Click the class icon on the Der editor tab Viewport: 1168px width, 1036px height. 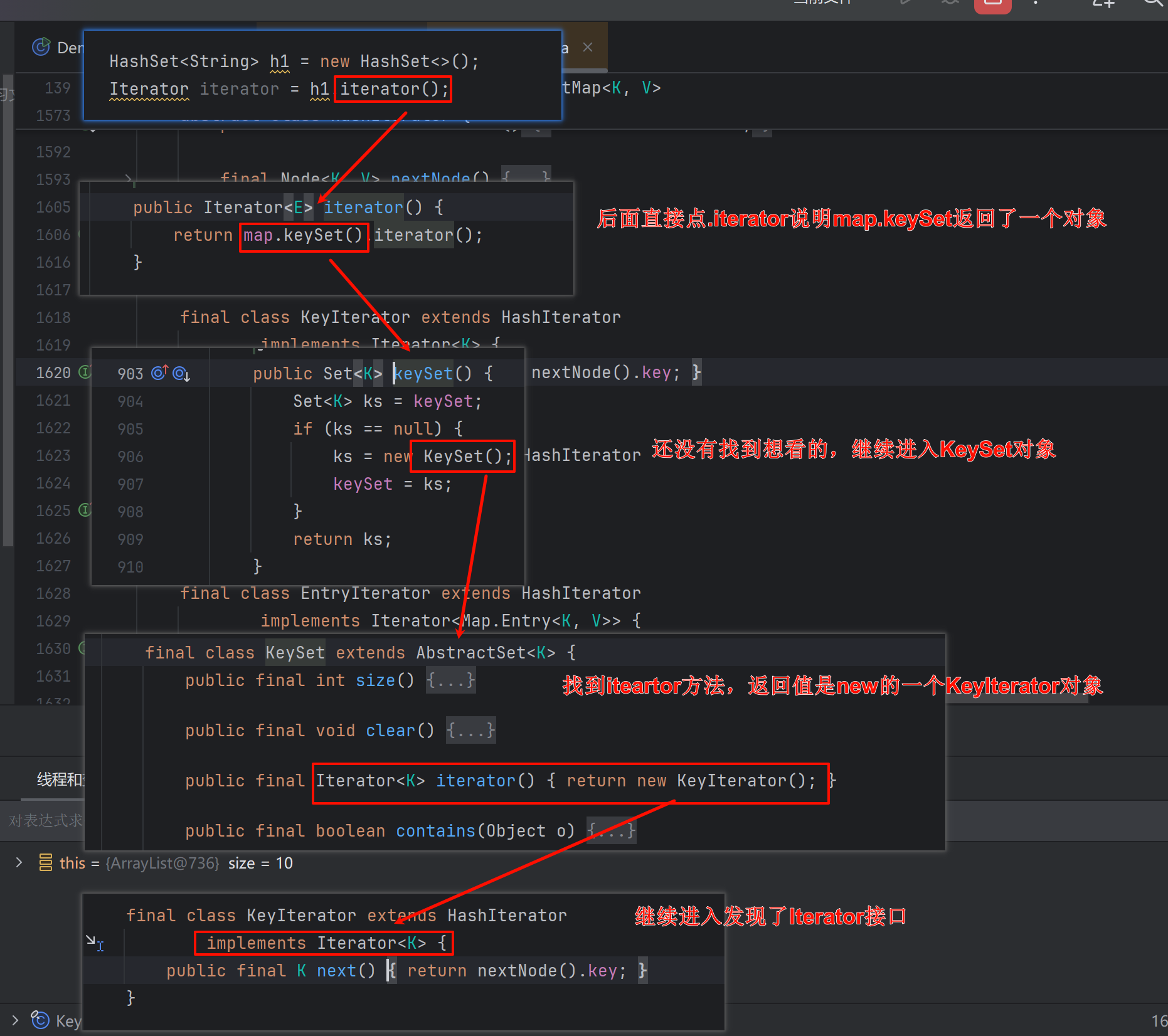click(41, 47)
